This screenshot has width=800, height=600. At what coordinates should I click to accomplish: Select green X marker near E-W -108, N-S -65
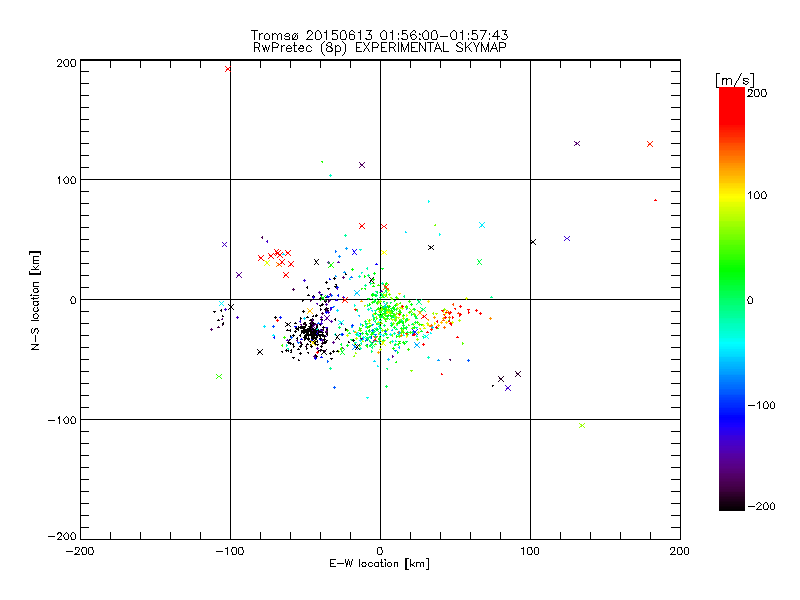pos(219,377)
